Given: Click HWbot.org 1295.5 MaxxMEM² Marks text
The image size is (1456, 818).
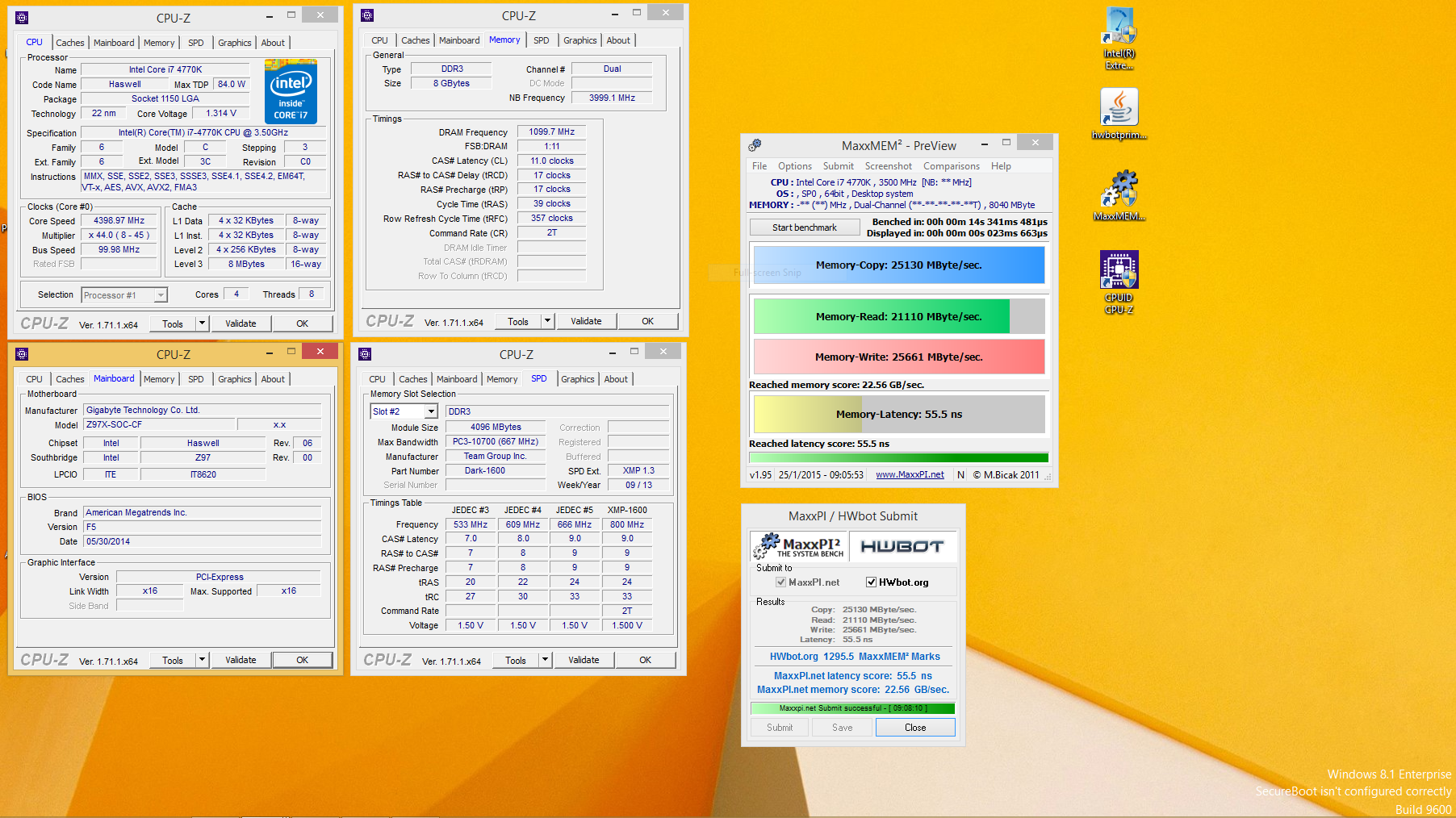Looking at the screenshot, I should coord(855,657).
